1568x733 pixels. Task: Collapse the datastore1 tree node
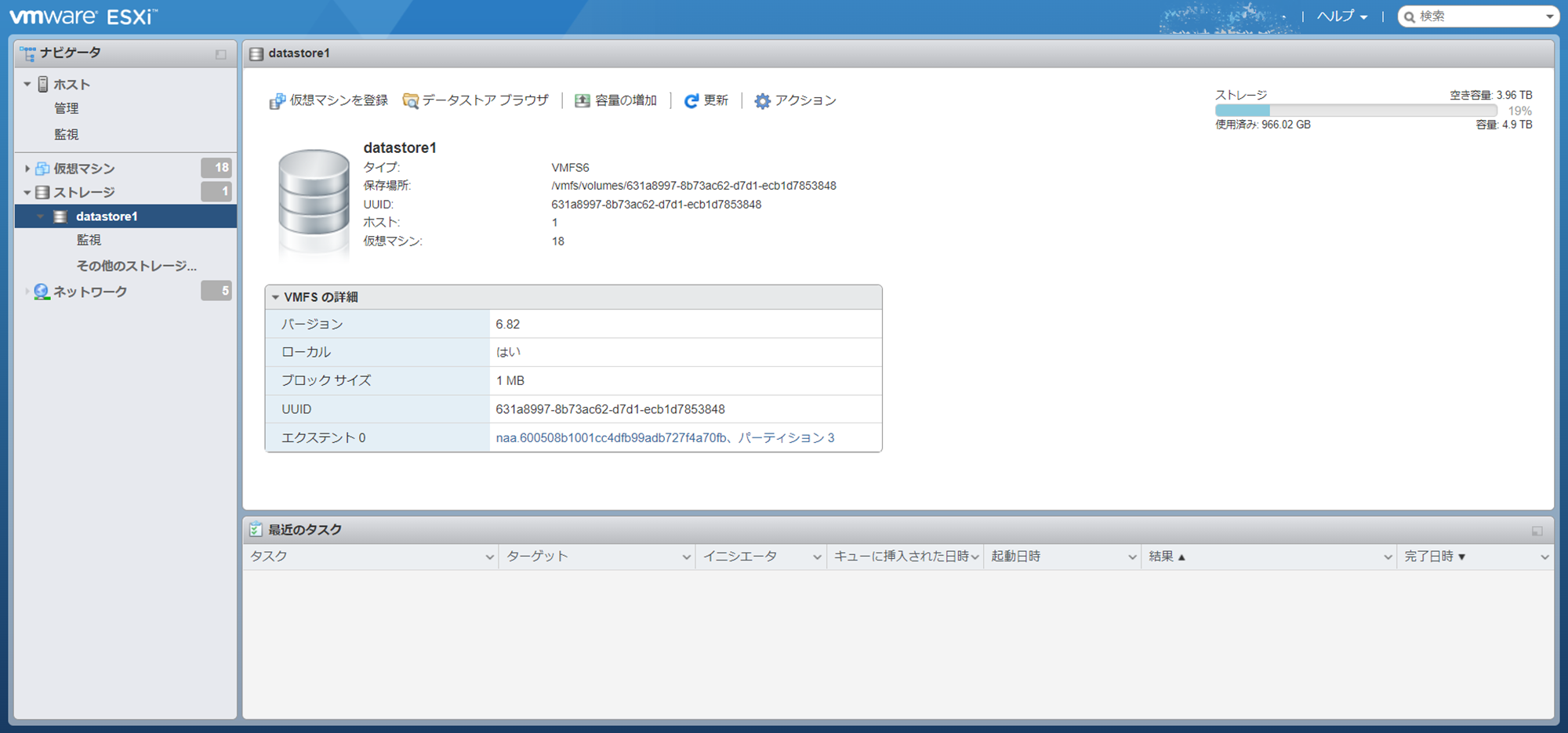click(40, 216)
